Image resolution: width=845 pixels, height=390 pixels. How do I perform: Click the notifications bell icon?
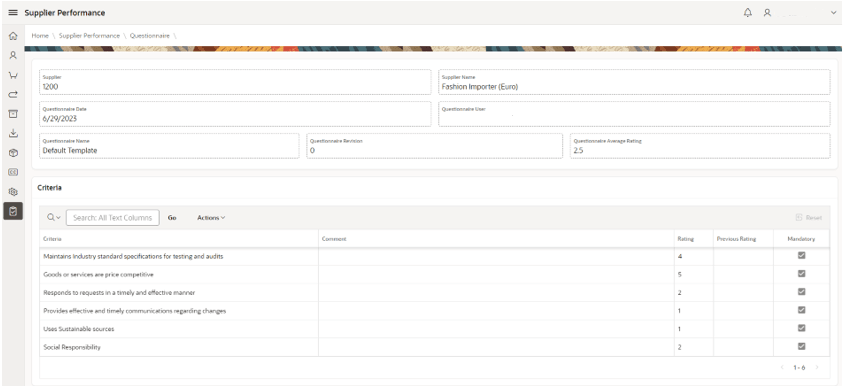(x=747, y=12)
